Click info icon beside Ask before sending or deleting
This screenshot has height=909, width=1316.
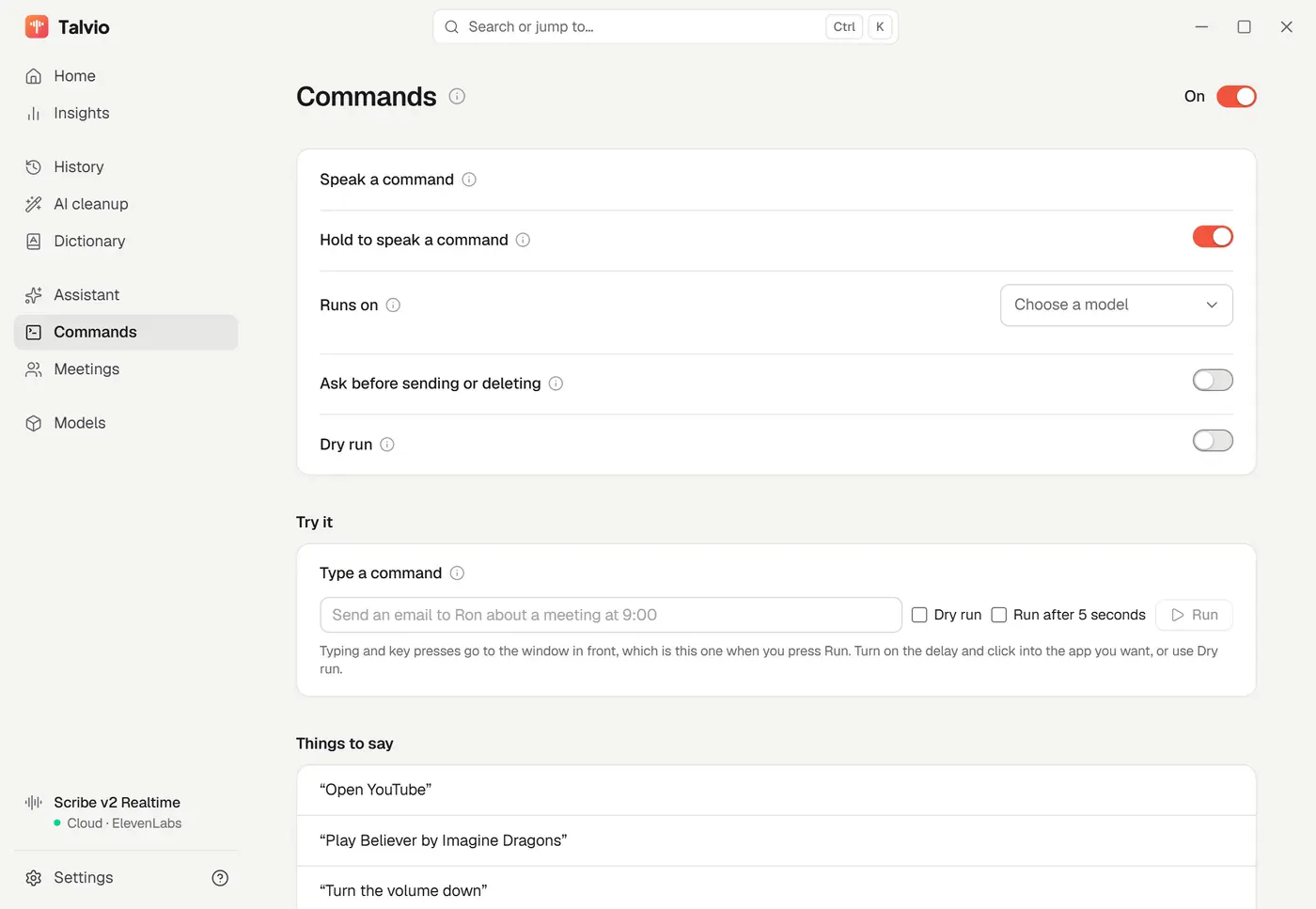[x=556, y=384]
